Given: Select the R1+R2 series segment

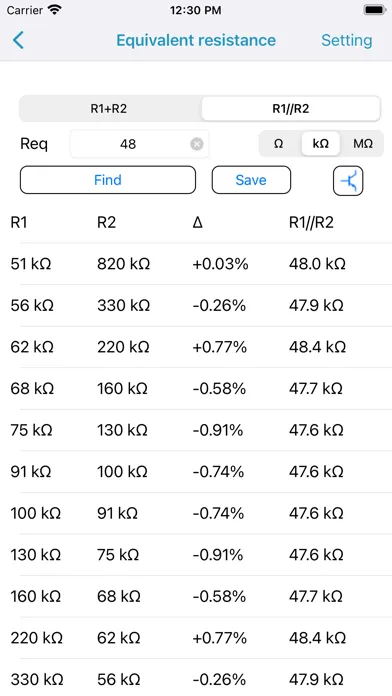Looking at the screenshot, I should tap(109, 109).
